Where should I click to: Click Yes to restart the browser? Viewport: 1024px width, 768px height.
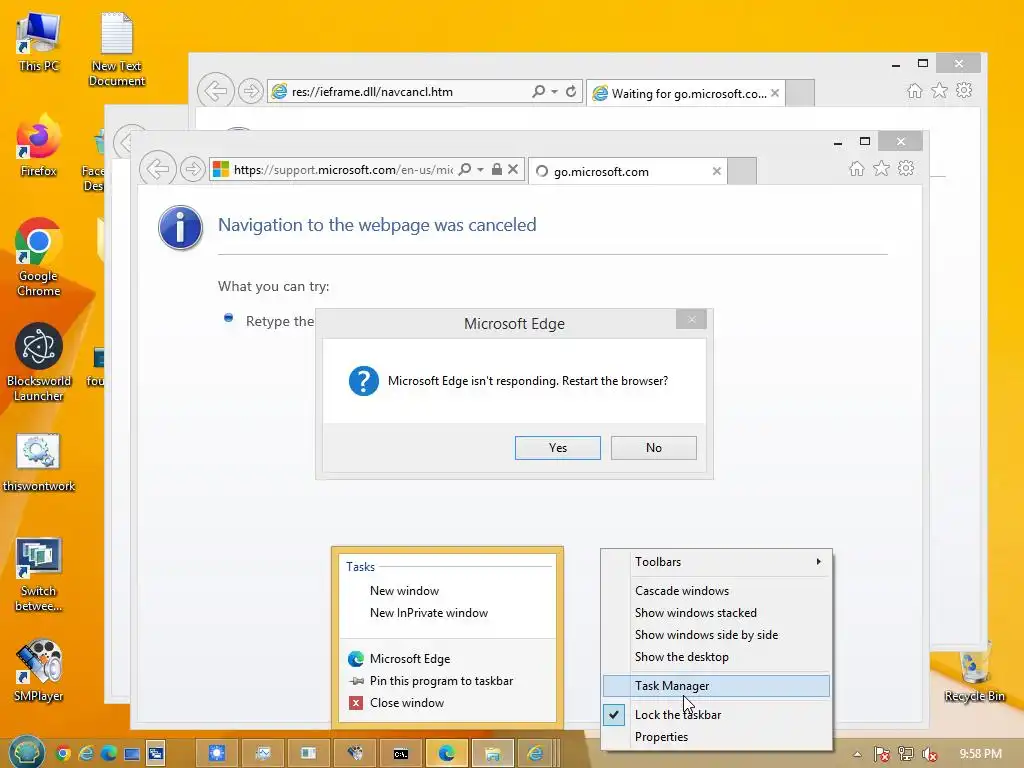558,448
